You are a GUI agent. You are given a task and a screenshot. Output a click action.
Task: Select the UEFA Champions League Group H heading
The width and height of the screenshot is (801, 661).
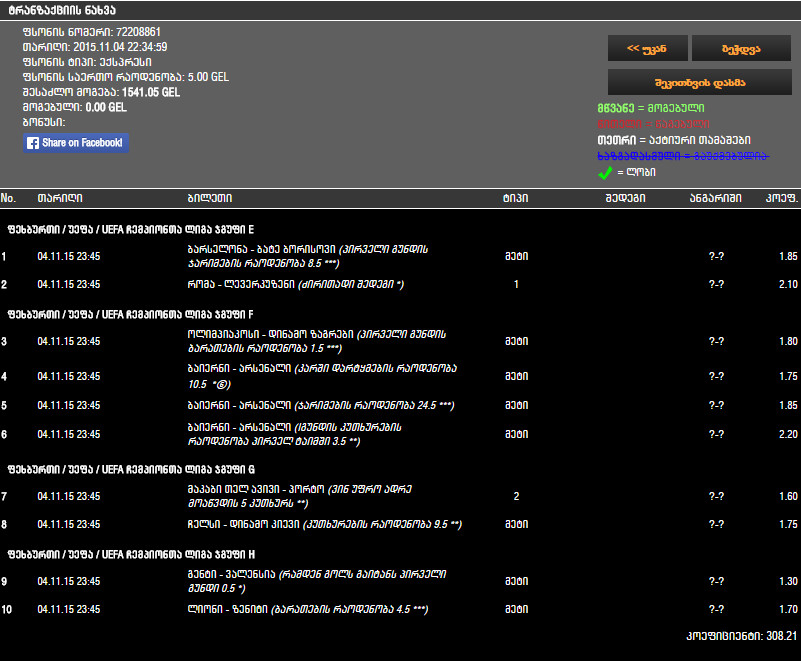click(x=130, y=553)
